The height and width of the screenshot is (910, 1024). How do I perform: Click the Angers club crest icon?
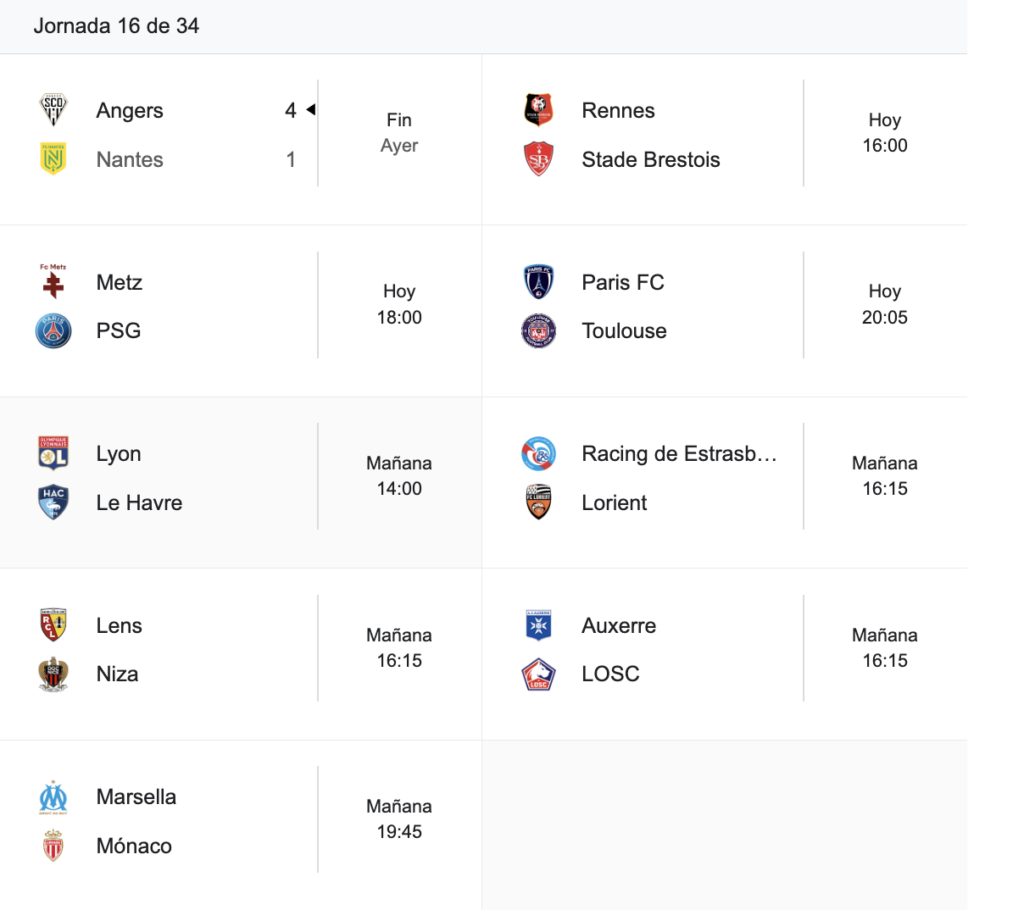coord(53,110)
